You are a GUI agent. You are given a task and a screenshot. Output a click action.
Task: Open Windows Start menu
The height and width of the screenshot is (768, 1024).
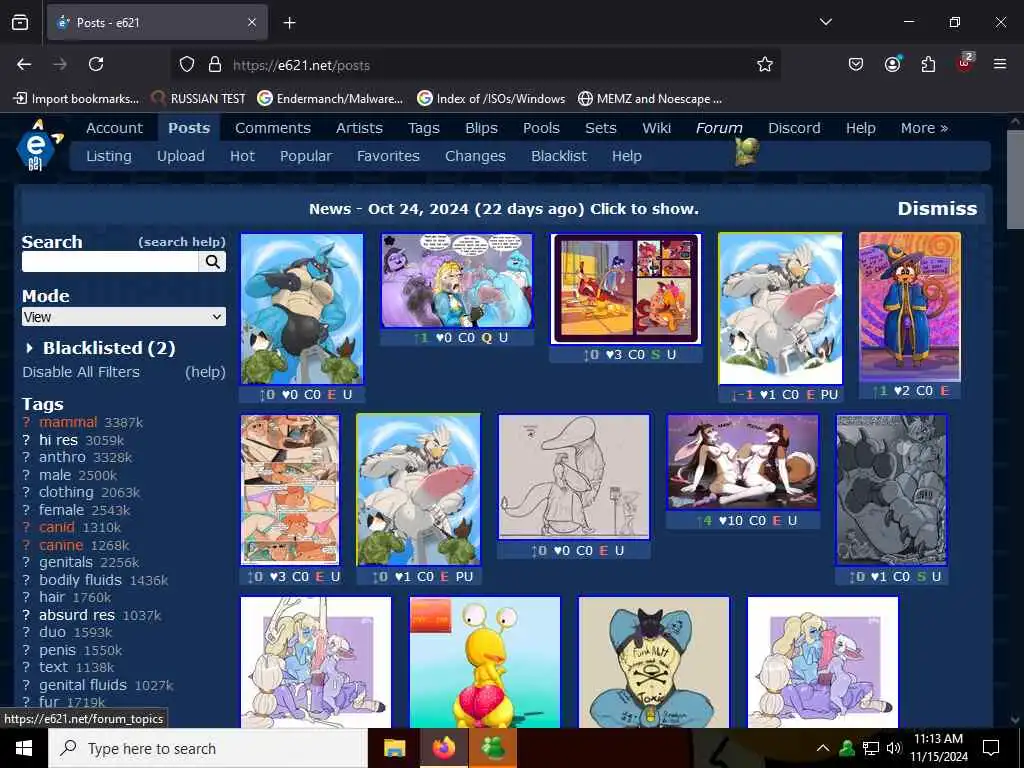(x=24, y=748)
